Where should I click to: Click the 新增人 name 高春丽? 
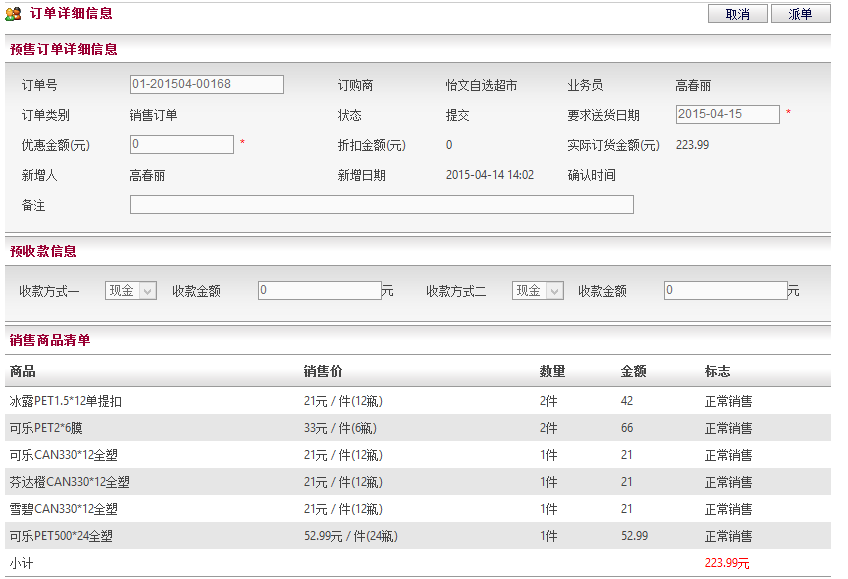147,175
